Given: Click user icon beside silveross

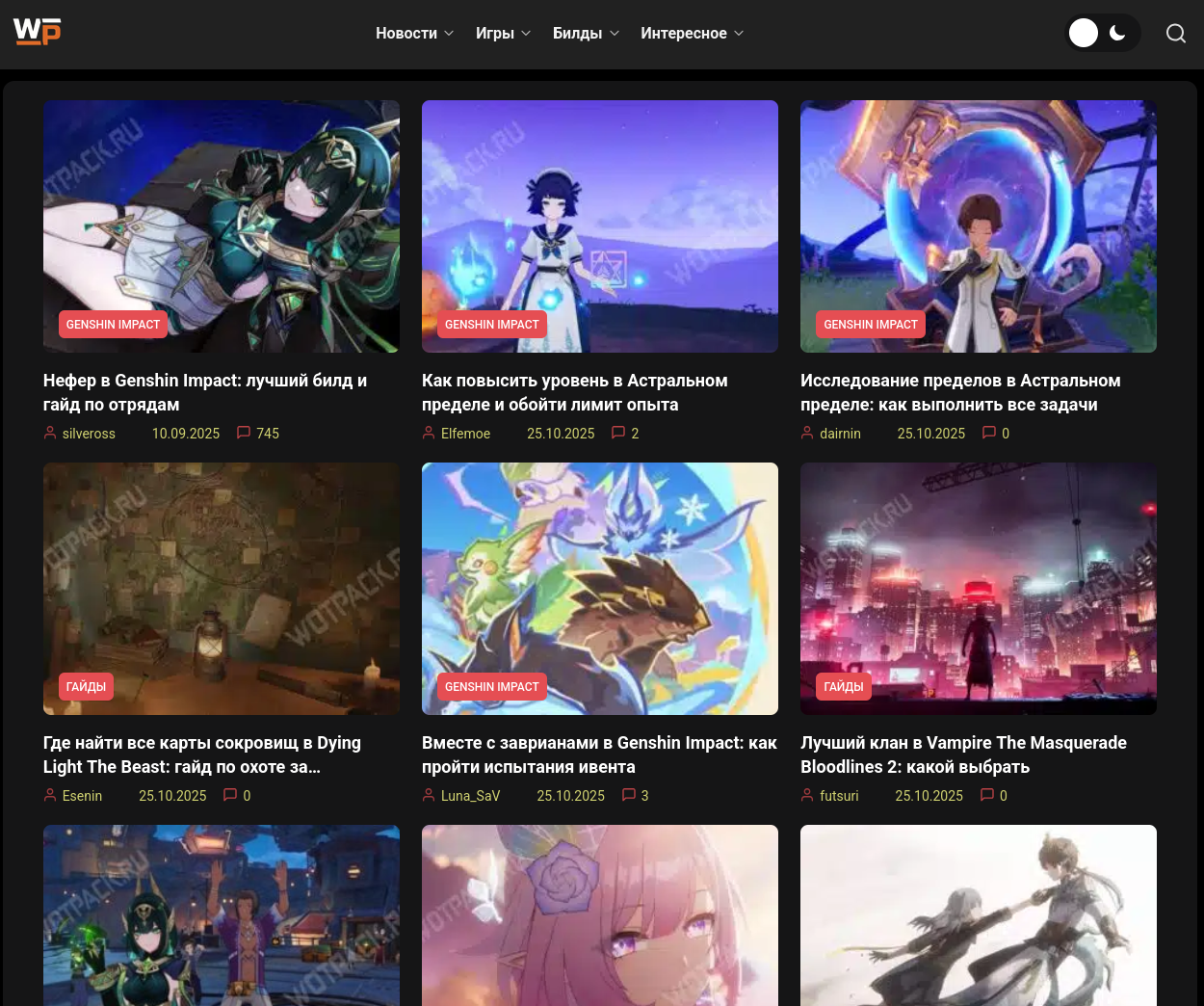Looking at the screenshot, I should (50, 433).
